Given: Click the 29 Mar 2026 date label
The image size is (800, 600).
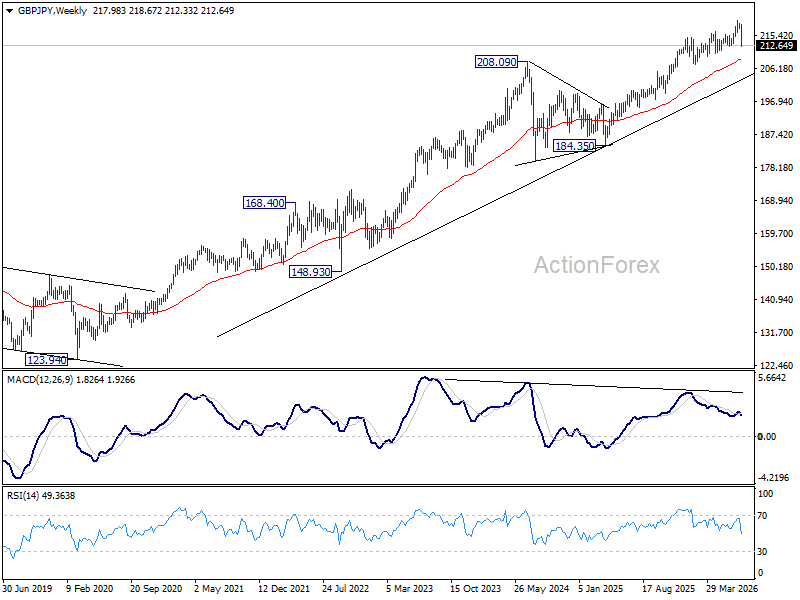Looking at the screenshot, I should 732,589.
